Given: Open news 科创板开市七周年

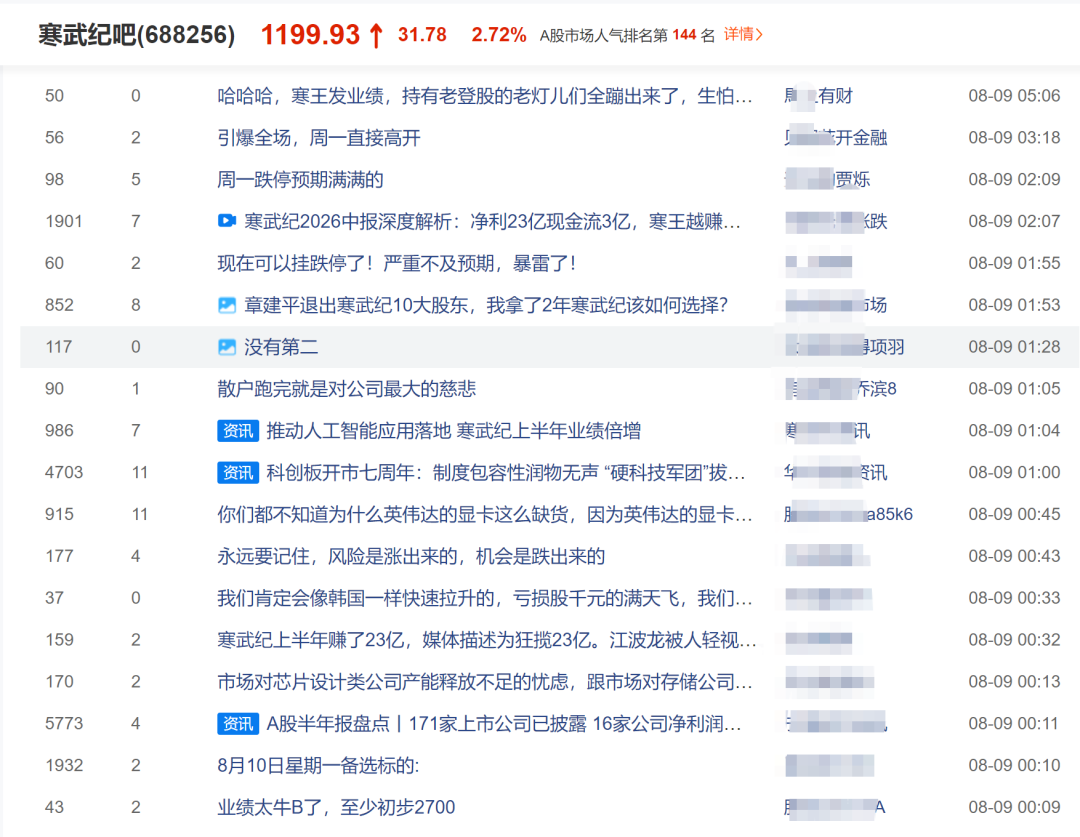Looking at the screenshot, I should click(506, 473).
